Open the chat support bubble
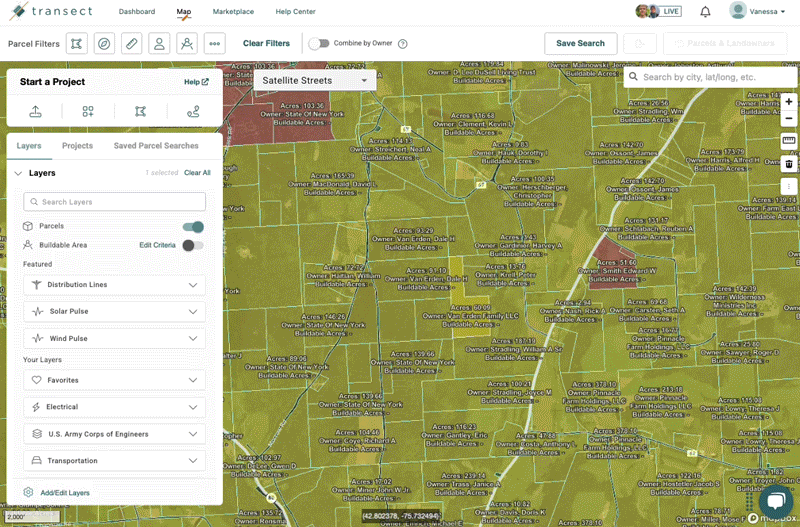Image resolution: width=800 pixels, height=527 pixels. click(774, 500)
